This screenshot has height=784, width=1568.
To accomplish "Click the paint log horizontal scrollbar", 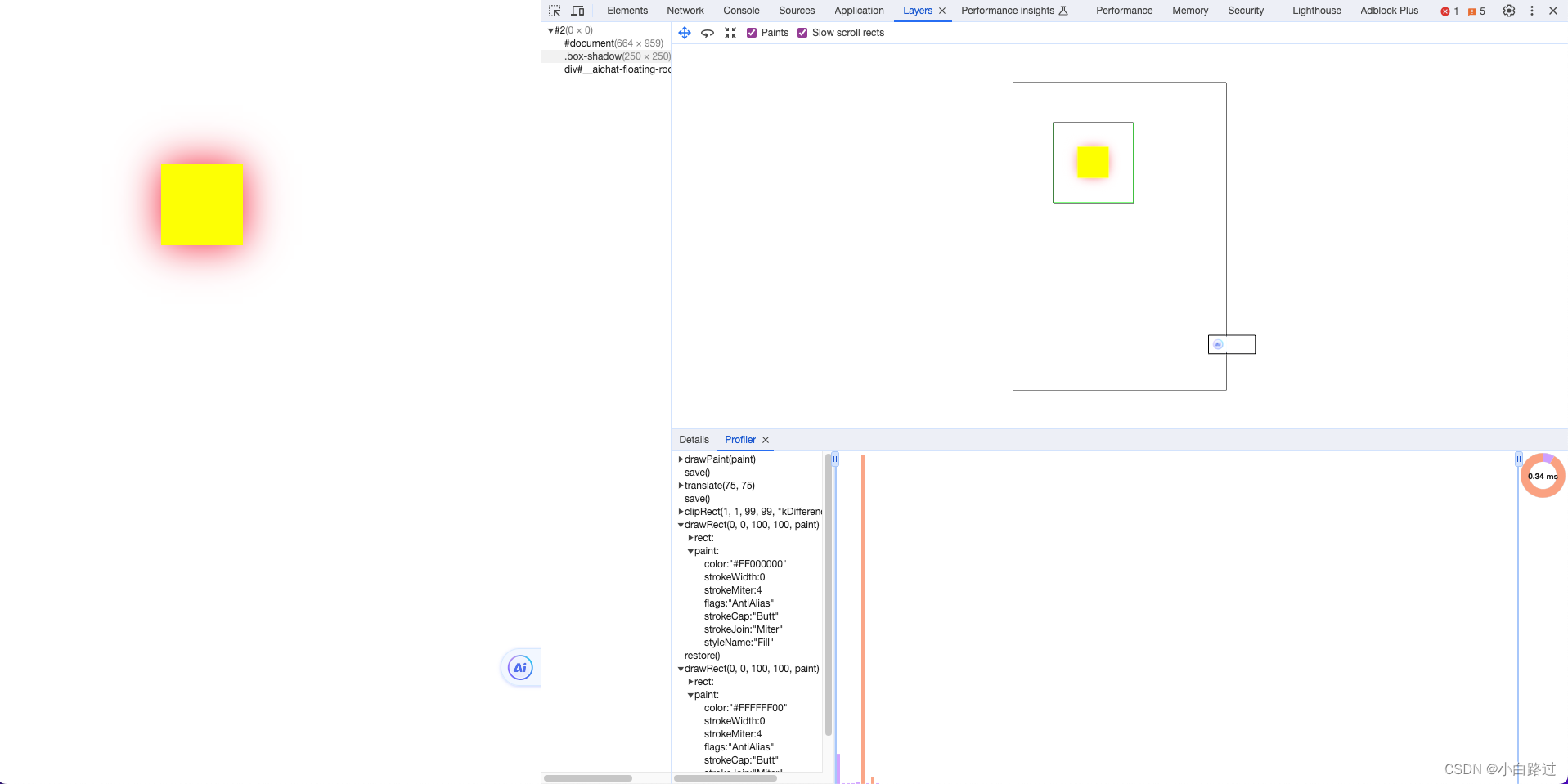I will (x=725, y=778).
